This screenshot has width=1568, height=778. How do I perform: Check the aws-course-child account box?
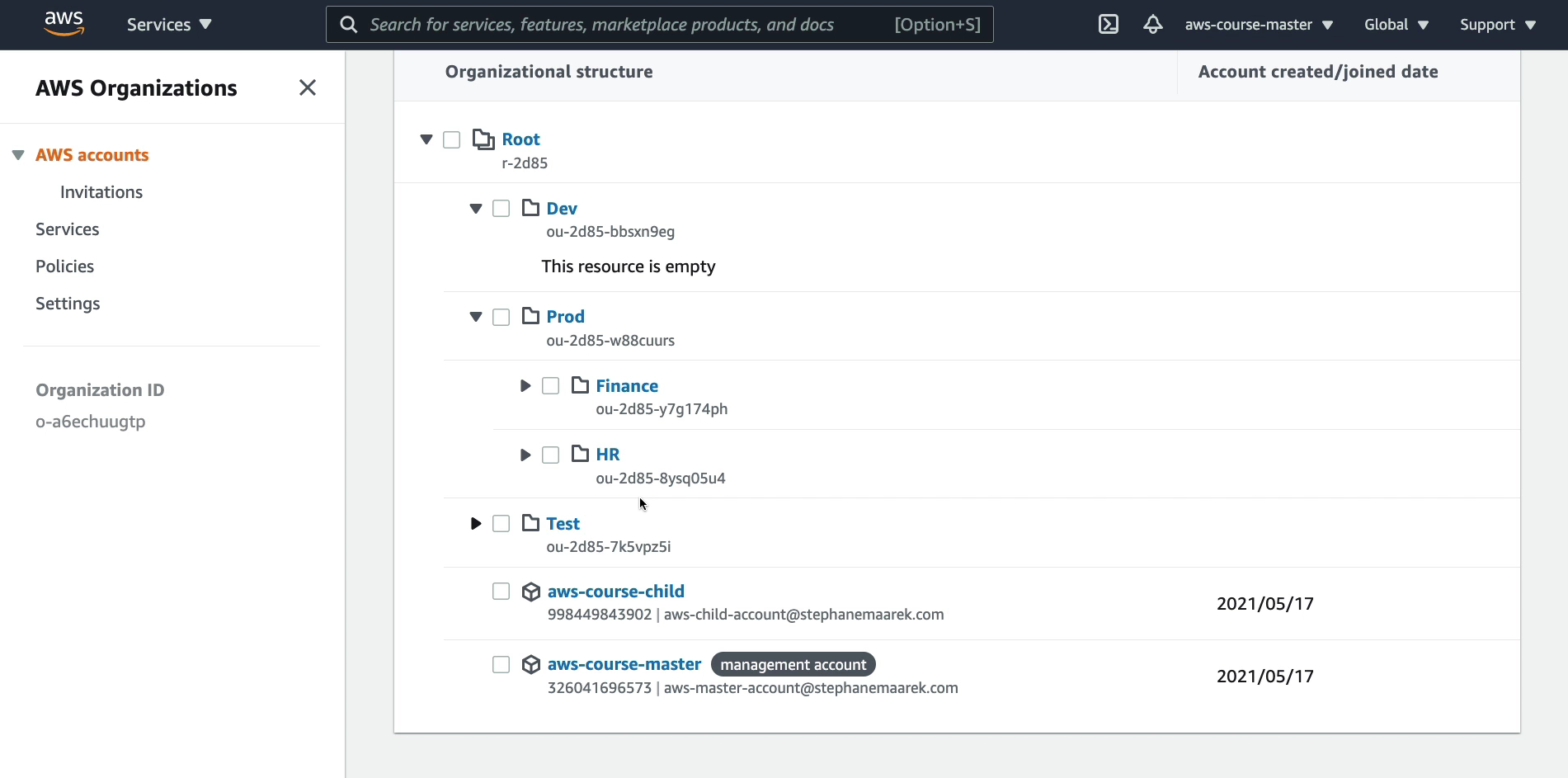(x=501, y=591)
